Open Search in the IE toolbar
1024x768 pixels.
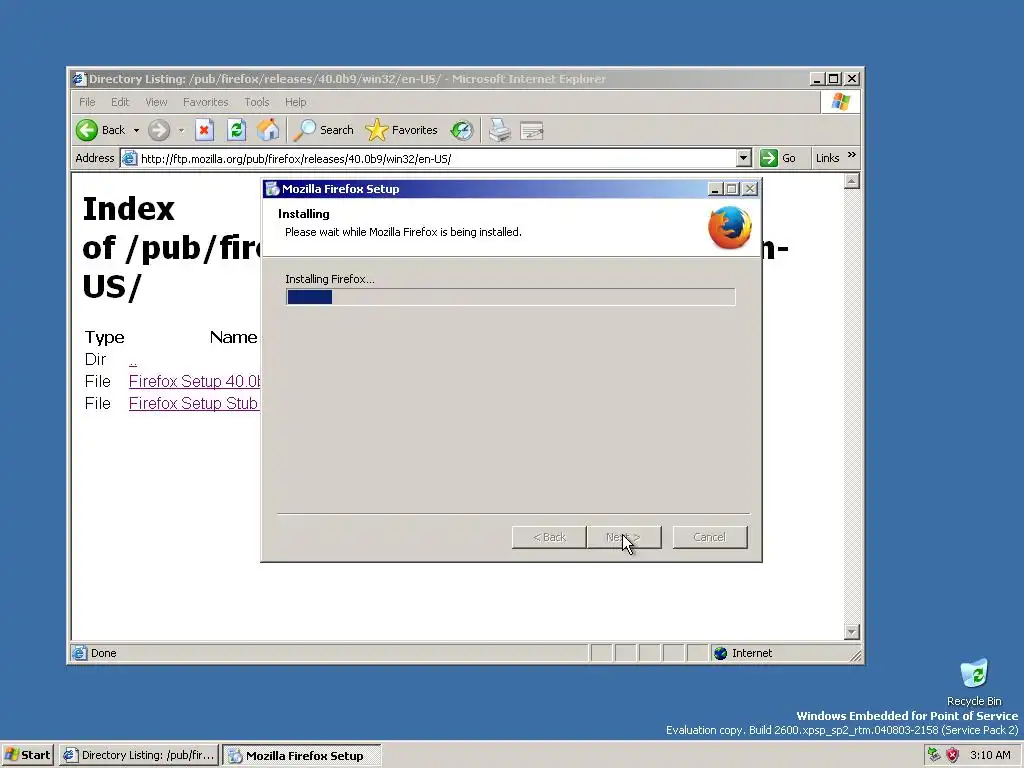click(323, 130)
